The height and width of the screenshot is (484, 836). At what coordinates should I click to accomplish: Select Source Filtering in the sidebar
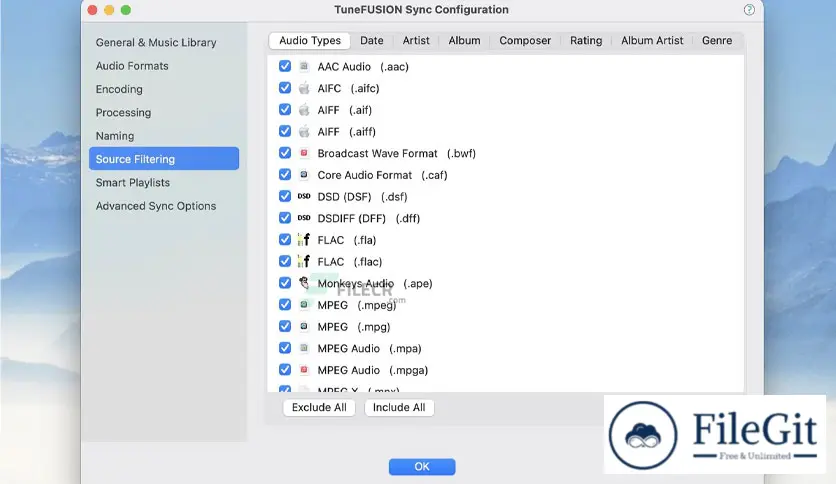click(x=164, y=159)
